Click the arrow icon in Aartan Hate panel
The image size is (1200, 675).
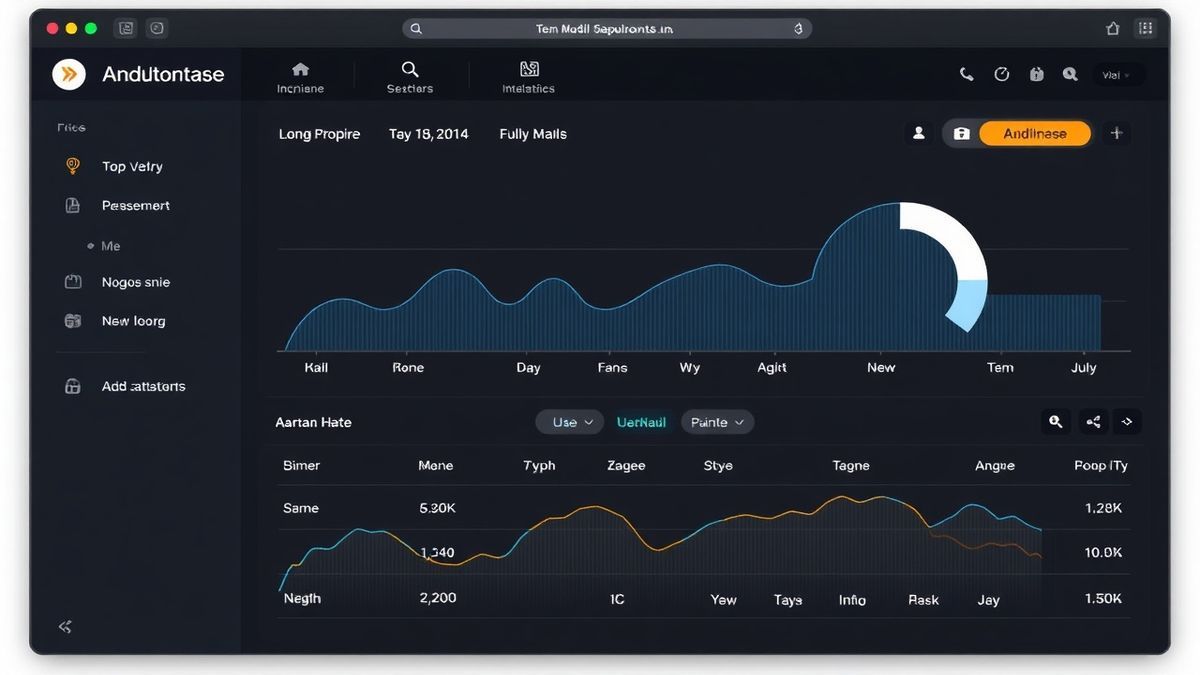[x=1128, y=423]
